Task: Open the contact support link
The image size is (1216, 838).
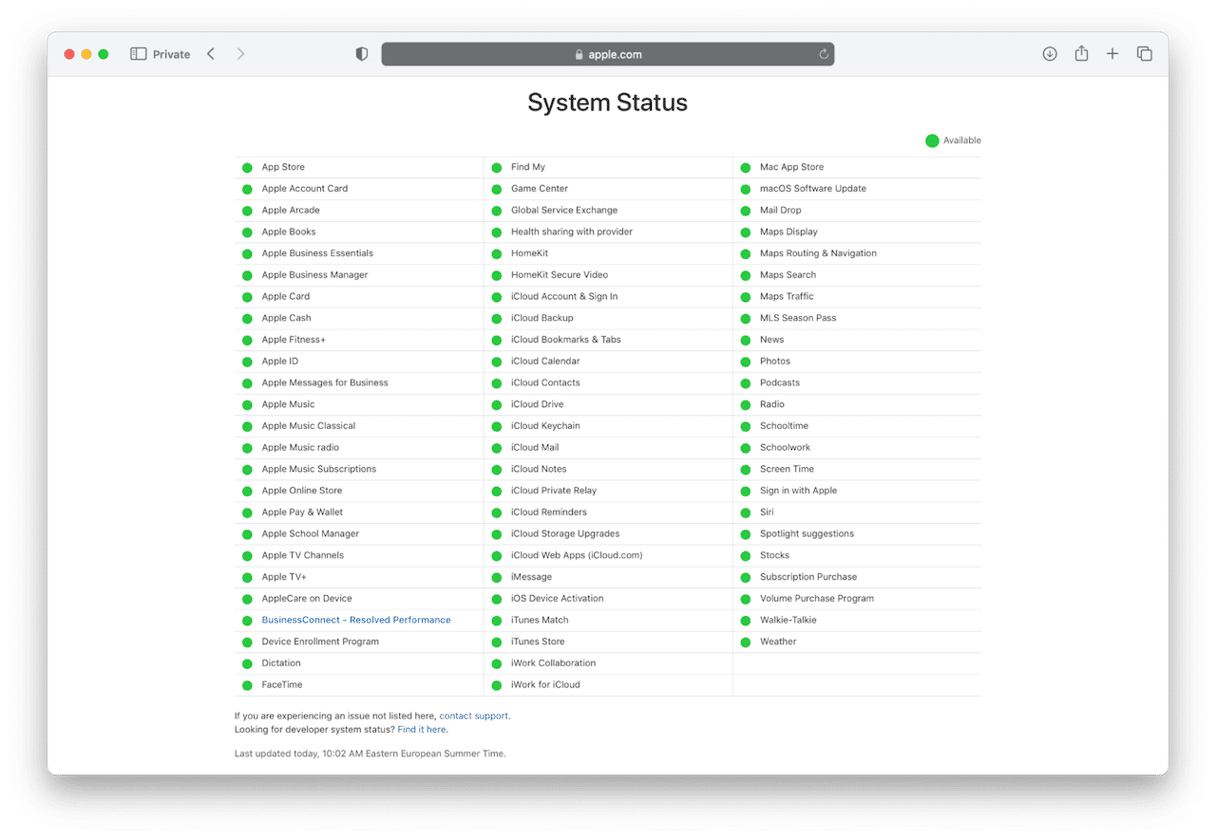Action: [x=473, y=716]
